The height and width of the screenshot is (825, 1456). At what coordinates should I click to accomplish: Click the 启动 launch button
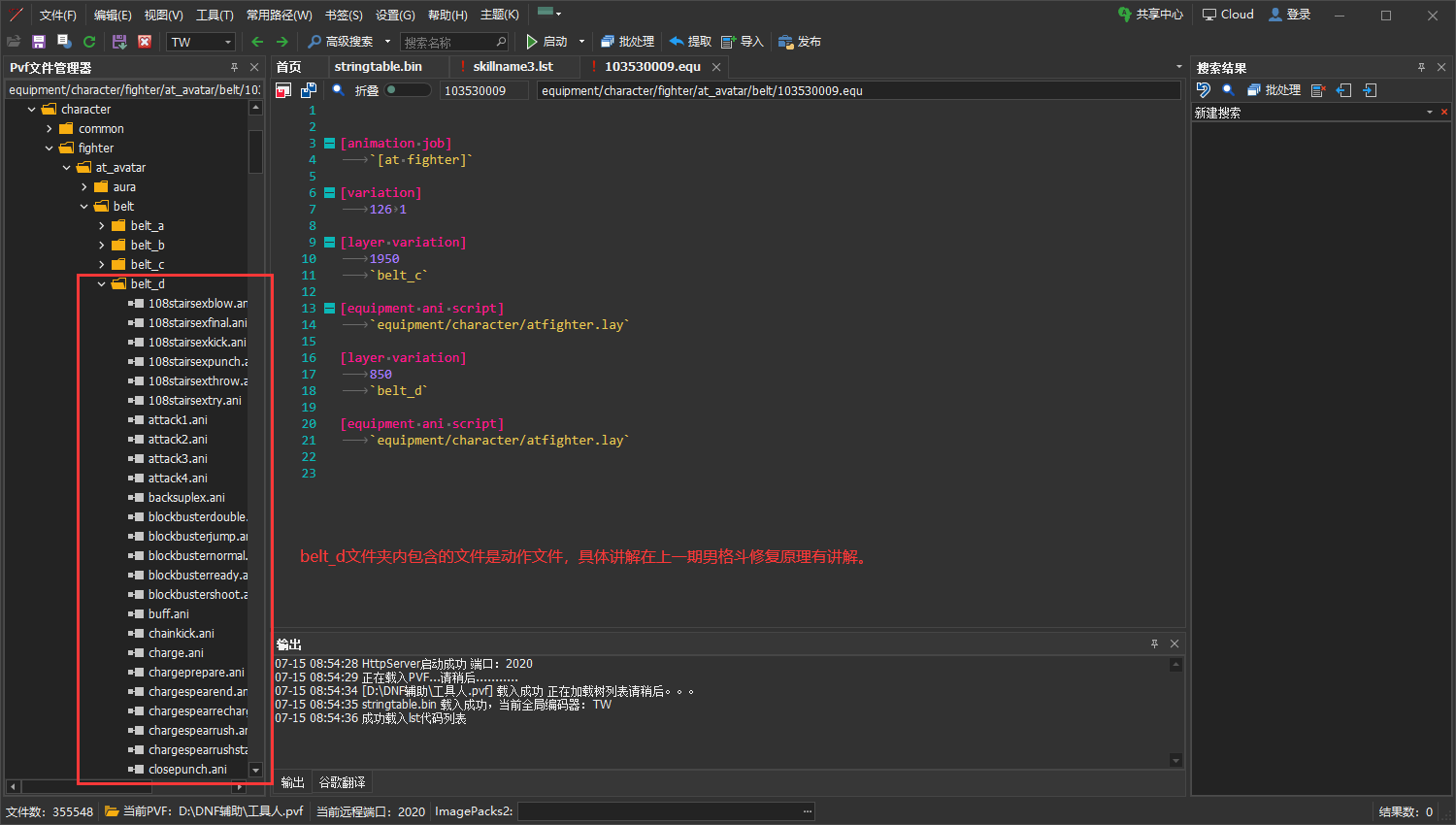click(x=546, y=42)
